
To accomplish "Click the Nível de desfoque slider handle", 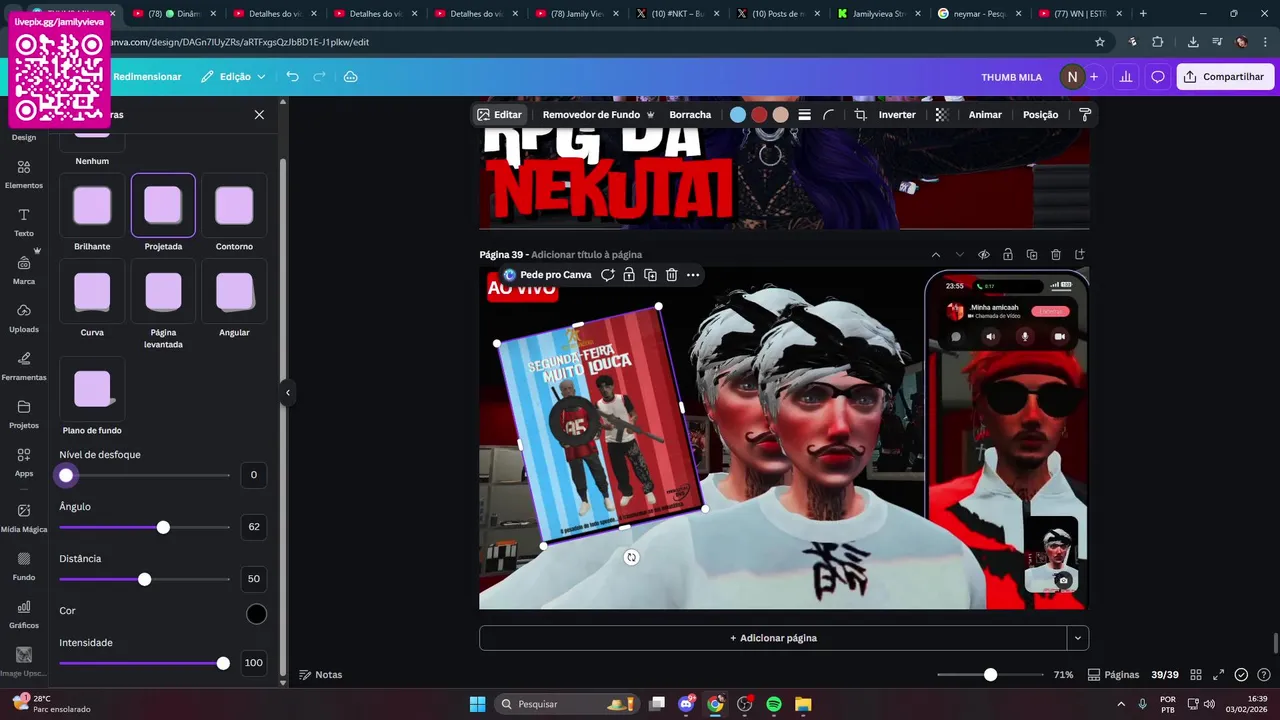I will pyautogui.click(x=66, y=475).
